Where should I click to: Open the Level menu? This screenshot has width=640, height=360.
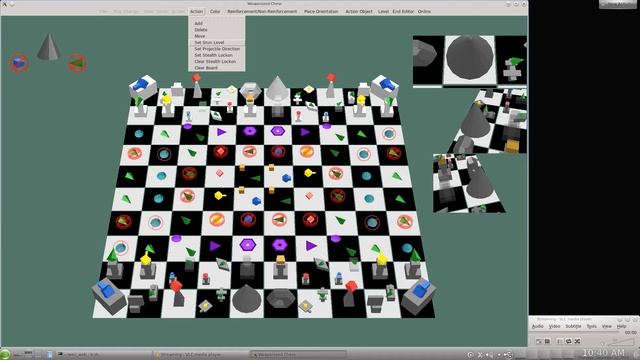pyautogui.click(x=383, y=11)
